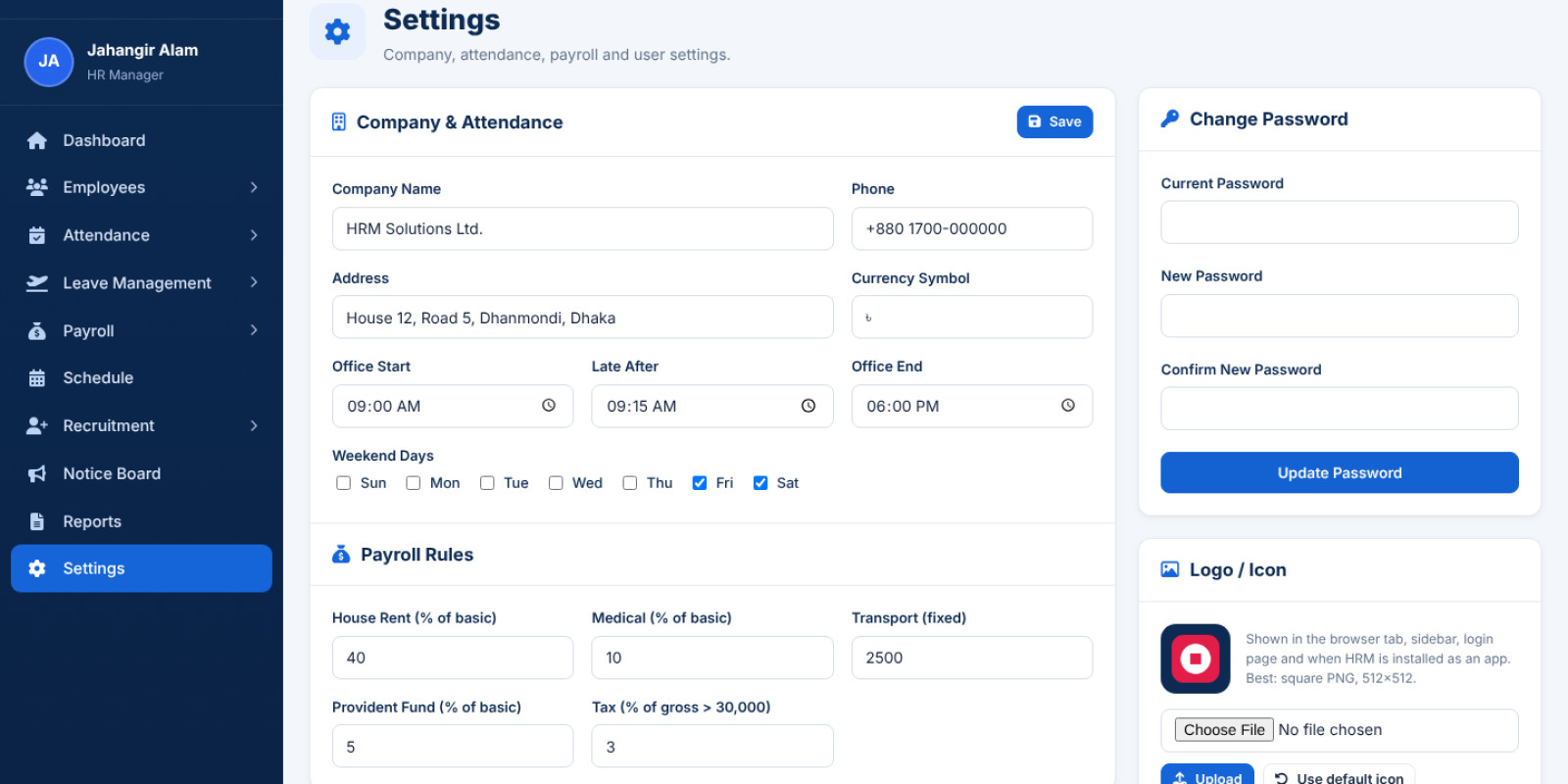The height and width of the screenshot is (784, 1568).
Task: Click the Notice Board megaphone icon
Action: (x=37, y=473)
